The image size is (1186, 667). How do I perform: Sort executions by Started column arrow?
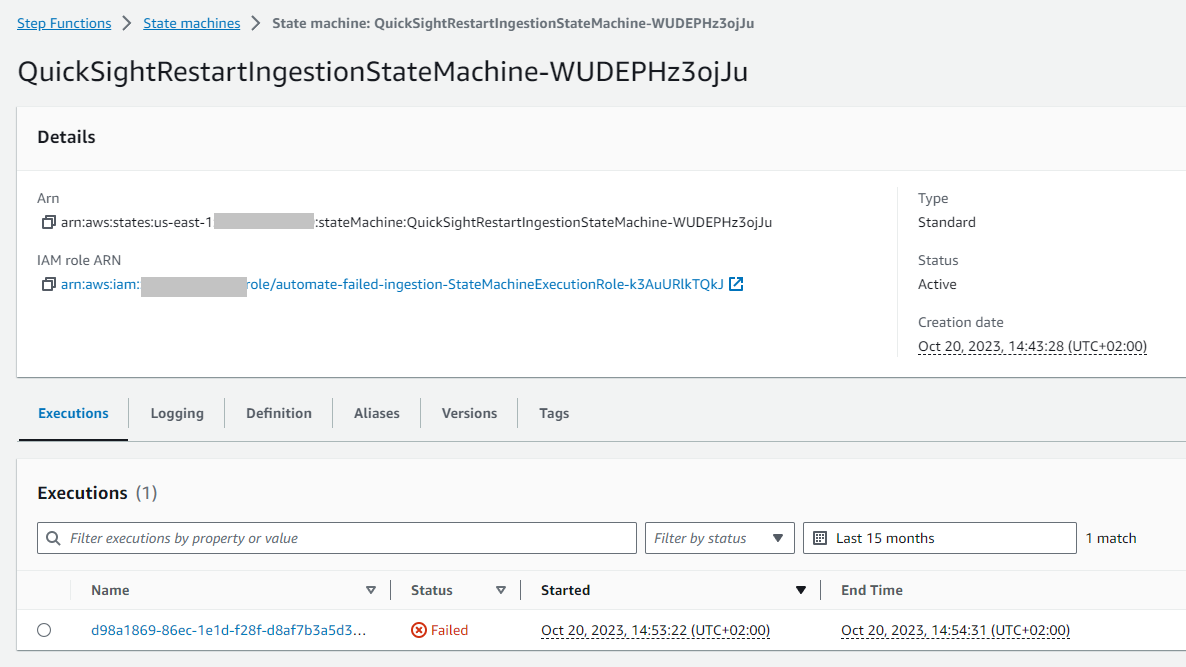pyautogui.click(x=800, y=591)
